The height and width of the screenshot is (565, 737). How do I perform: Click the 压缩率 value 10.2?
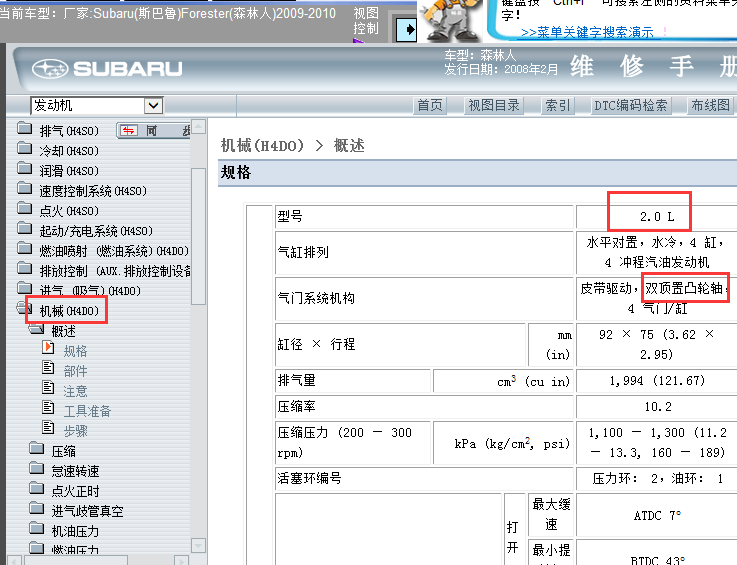point(658,407)
